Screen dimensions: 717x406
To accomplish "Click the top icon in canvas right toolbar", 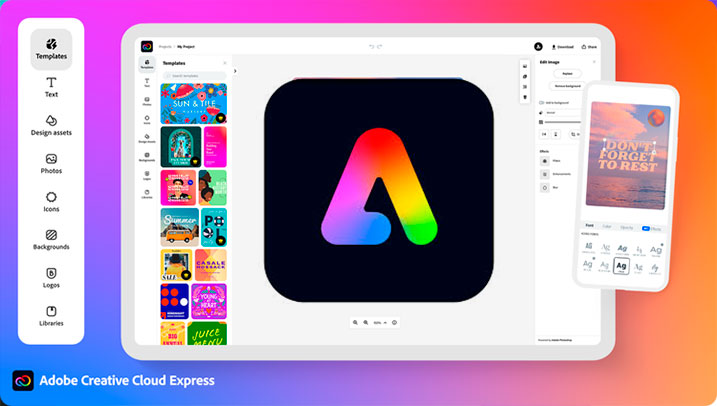I will [525, 66].
